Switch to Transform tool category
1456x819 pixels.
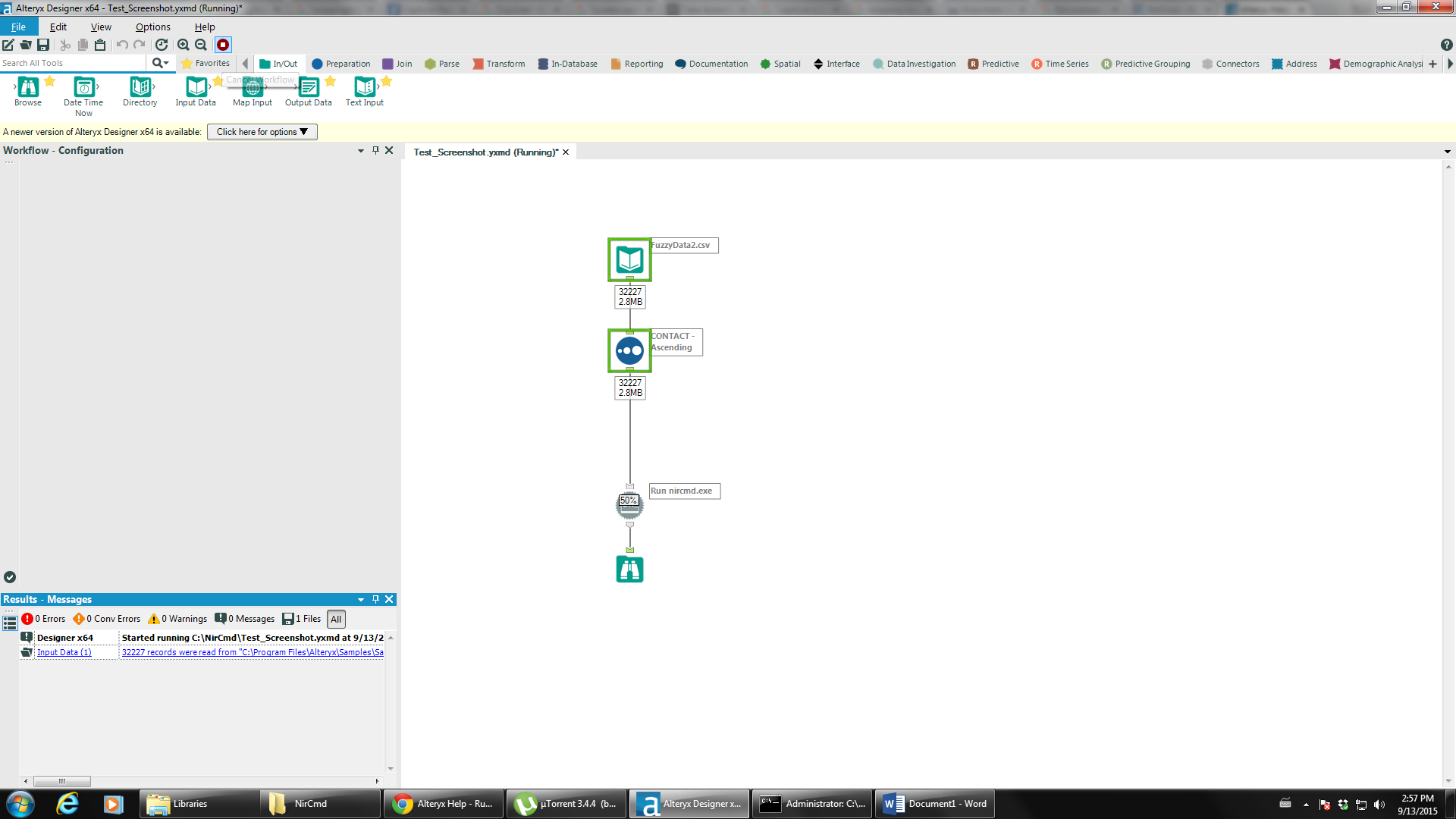[498, 64]
